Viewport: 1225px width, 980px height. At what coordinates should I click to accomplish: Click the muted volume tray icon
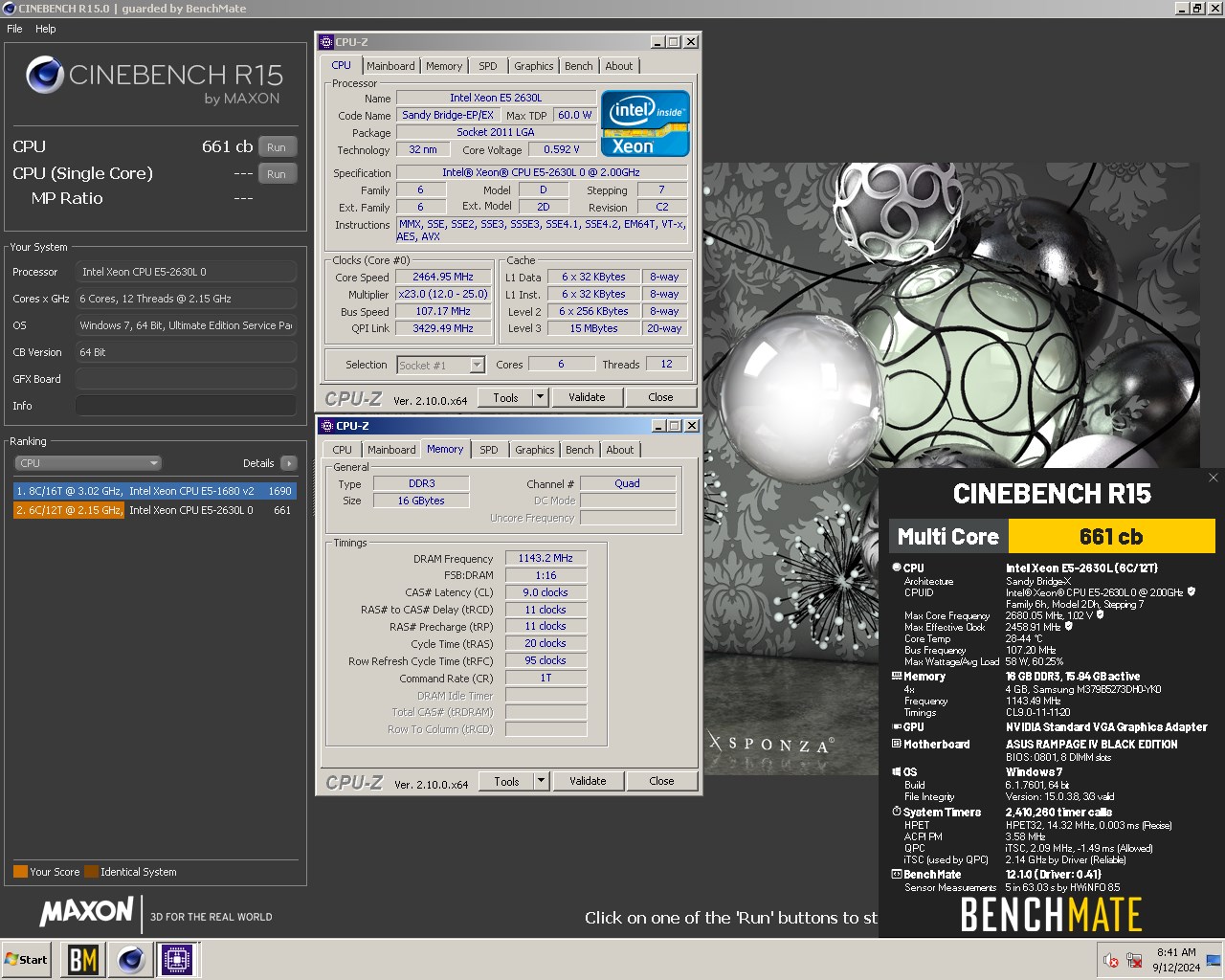1111,960
